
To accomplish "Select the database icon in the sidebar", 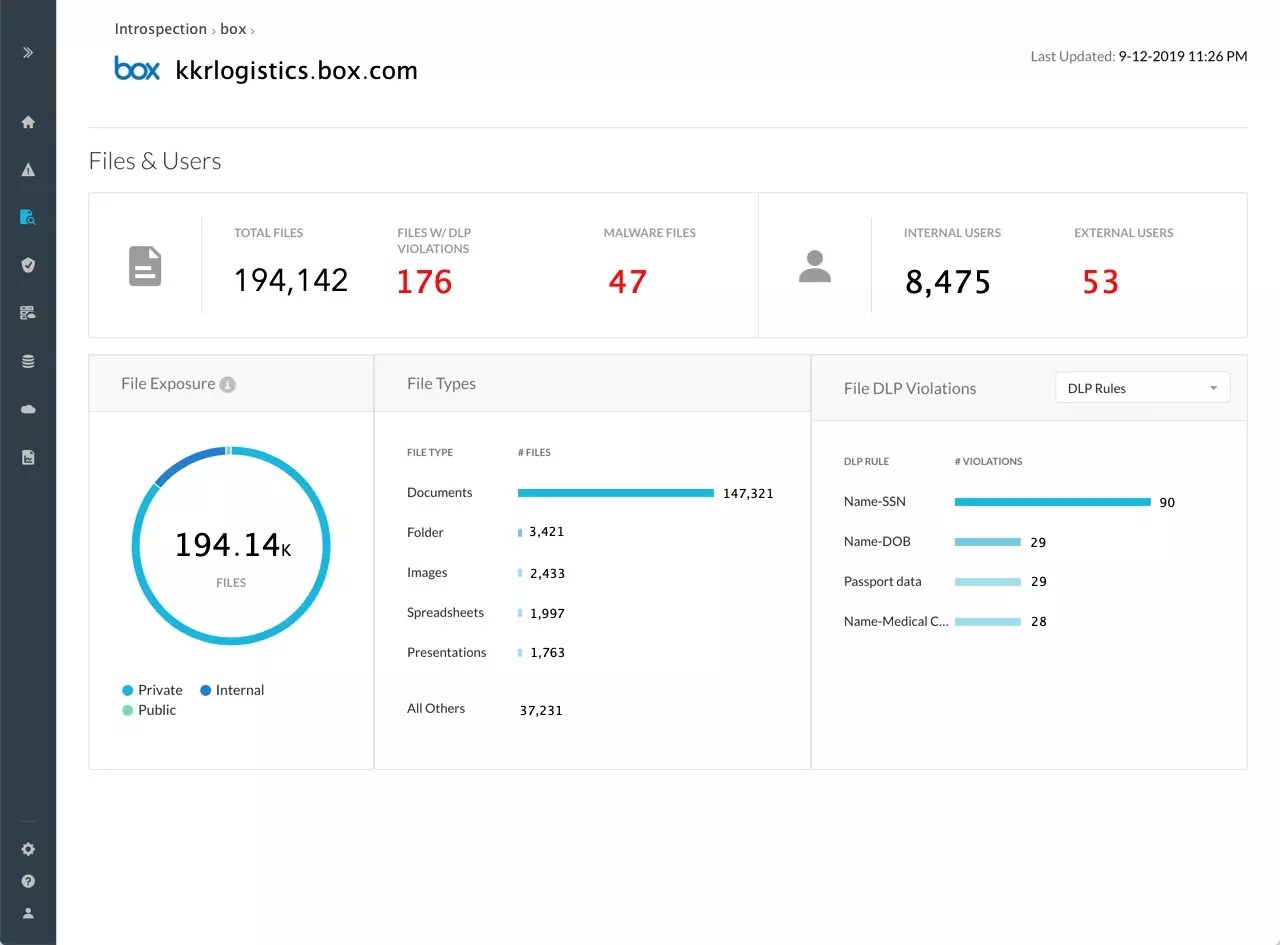I will pos(28,361).
